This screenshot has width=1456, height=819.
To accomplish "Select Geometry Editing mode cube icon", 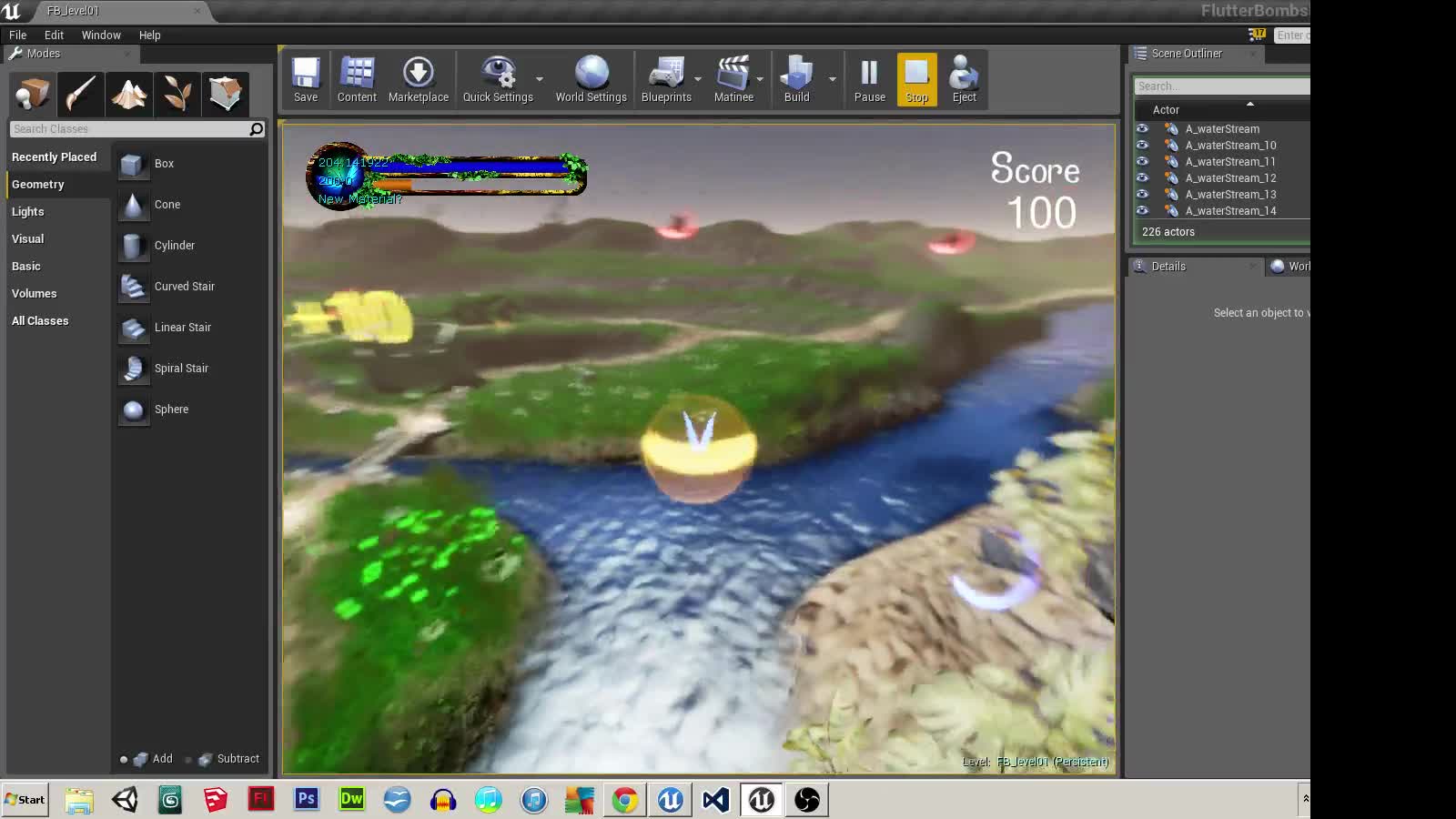I will click(x=225, y=94).
